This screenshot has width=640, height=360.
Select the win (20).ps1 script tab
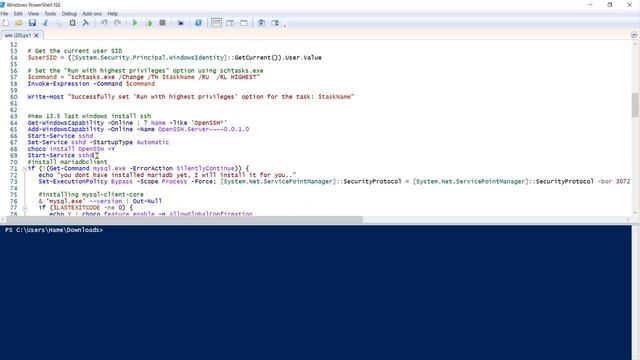click(18, 35)
